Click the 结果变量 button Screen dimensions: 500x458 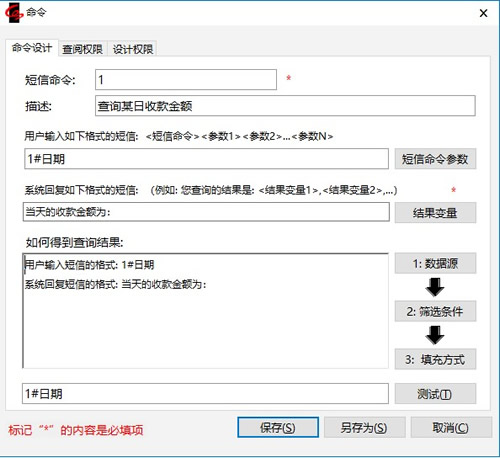[435, 212]
